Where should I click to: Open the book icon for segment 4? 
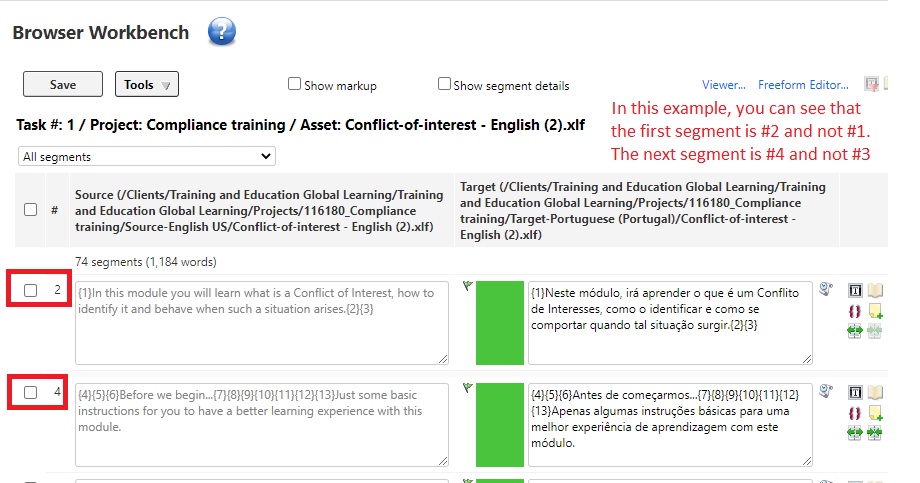[x=875, y=392]
